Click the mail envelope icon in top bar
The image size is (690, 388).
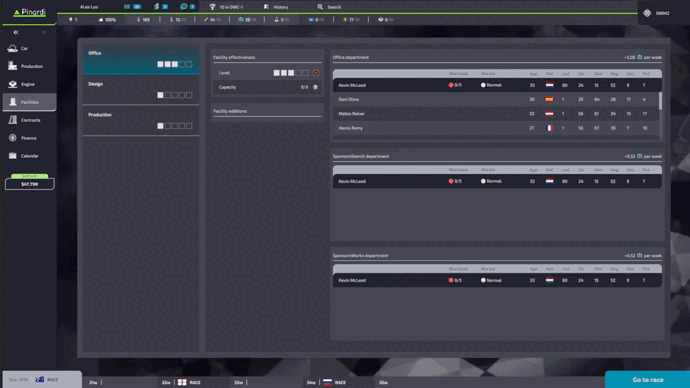pyautogui.click(x=127, y=7)
